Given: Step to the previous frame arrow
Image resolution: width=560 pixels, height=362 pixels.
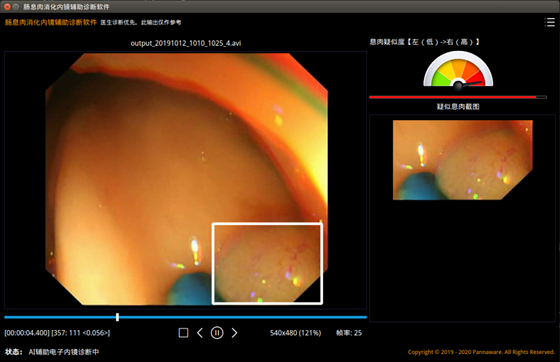Looking at the screenshot, I should coord(200,333).
